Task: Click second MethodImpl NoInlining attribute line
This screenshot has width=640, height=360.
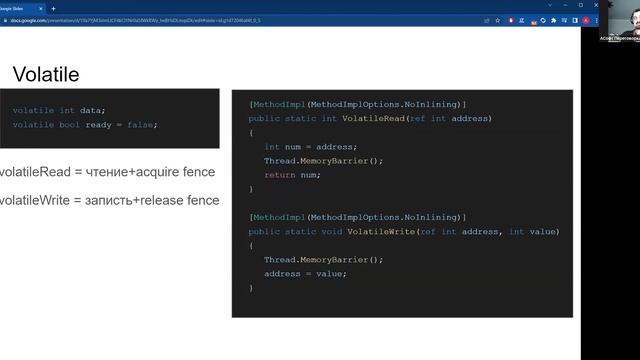Action: (358, 218)
